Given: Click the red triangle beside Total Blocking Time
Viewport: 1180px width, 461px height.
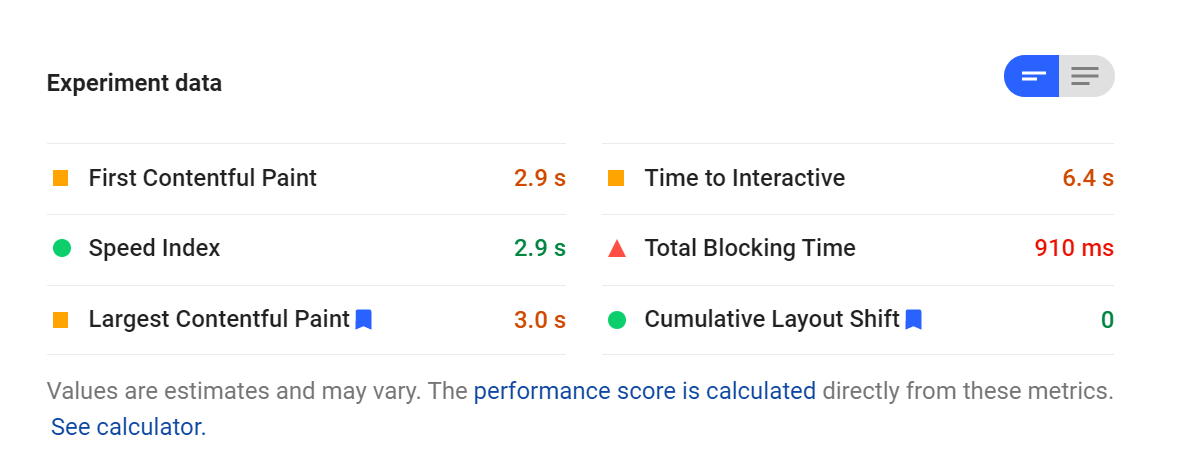Looking at the screenshot, I should click(x=616, y=248).
